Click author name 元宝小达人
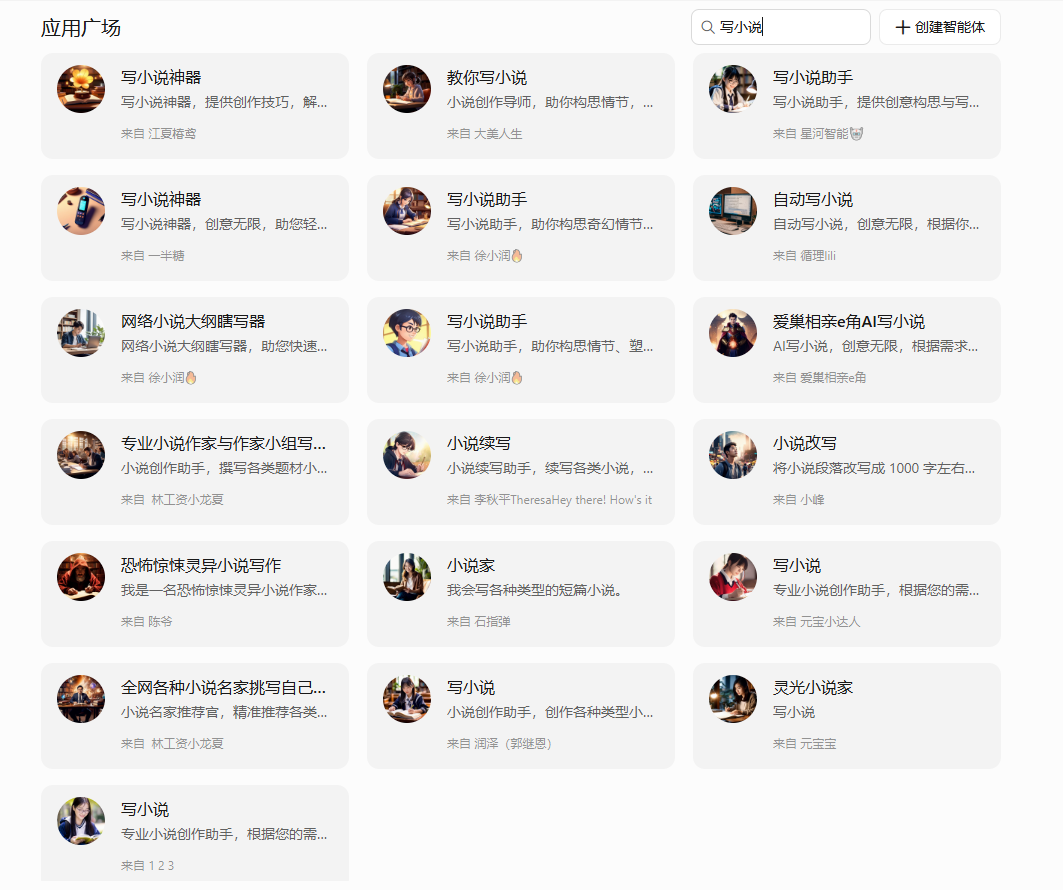The width and height of the screenshot is (1063, 890). click(830, 622)
